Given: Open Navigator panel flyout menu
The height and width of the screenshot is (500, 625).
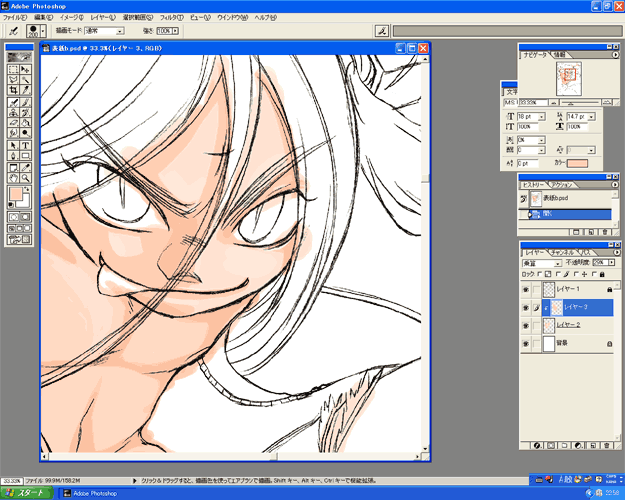Looking at the screenshot, I should pos(616,55).
